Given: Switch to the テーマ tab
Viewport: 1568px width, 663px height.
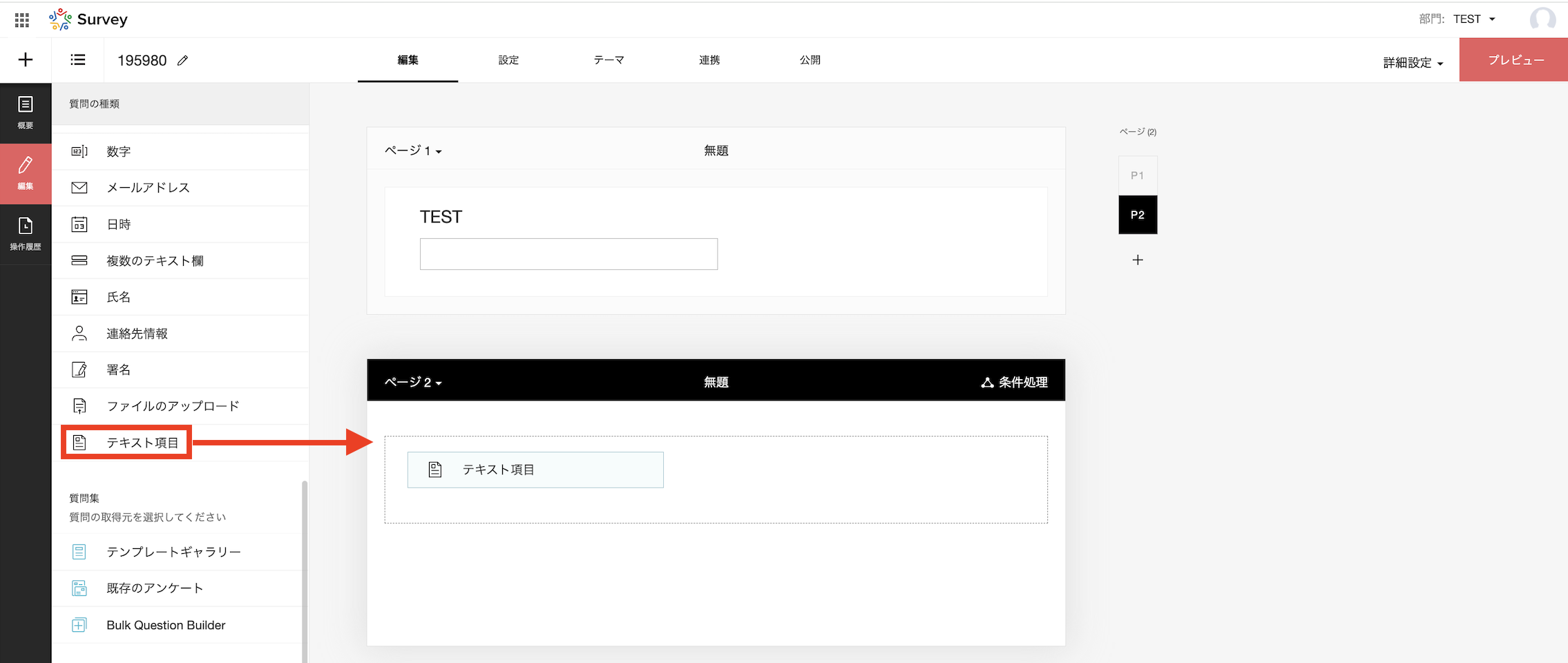Looking at the screenshot, I should pos(609,60).
